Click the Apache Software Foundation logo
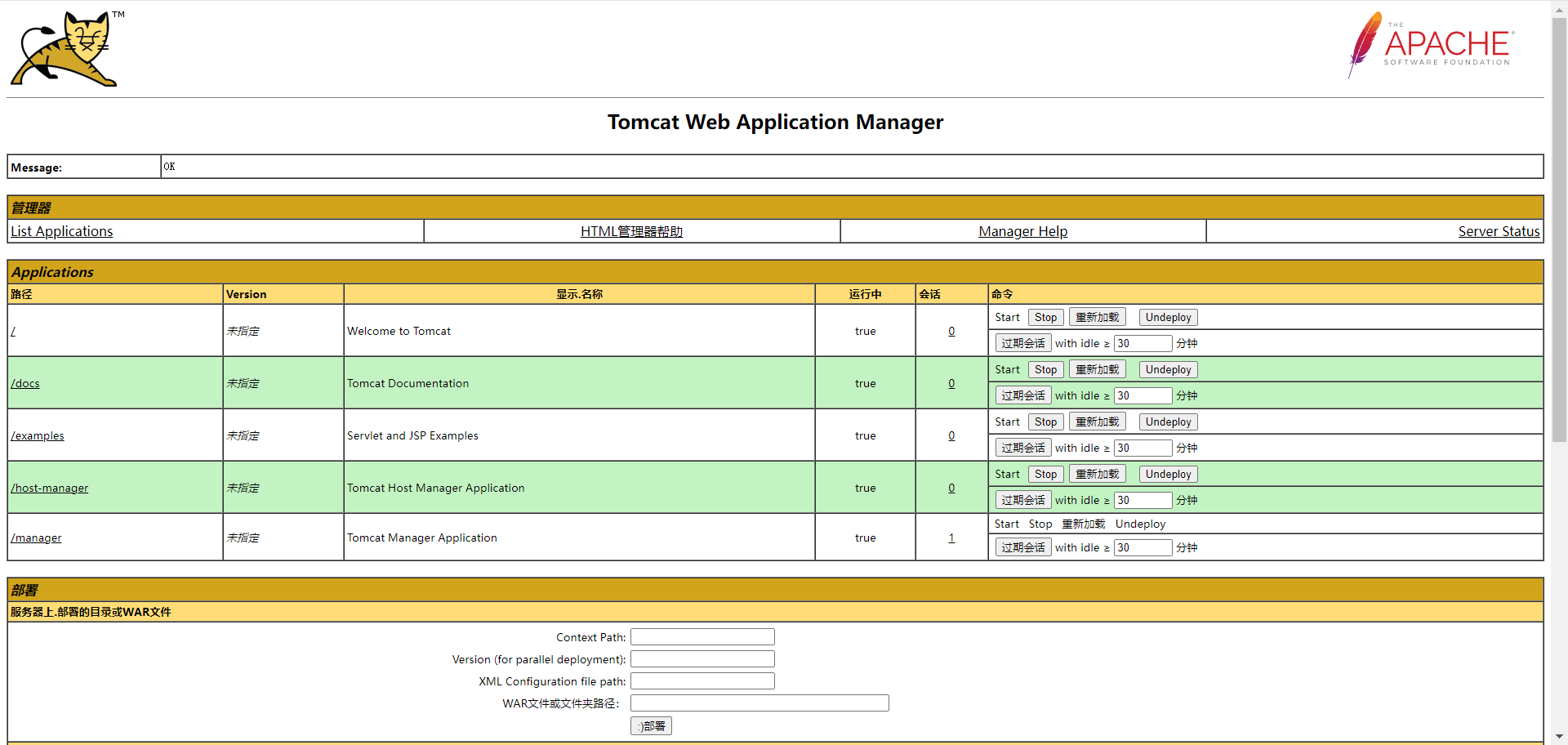The image size is (1568, 745). 1431,45
